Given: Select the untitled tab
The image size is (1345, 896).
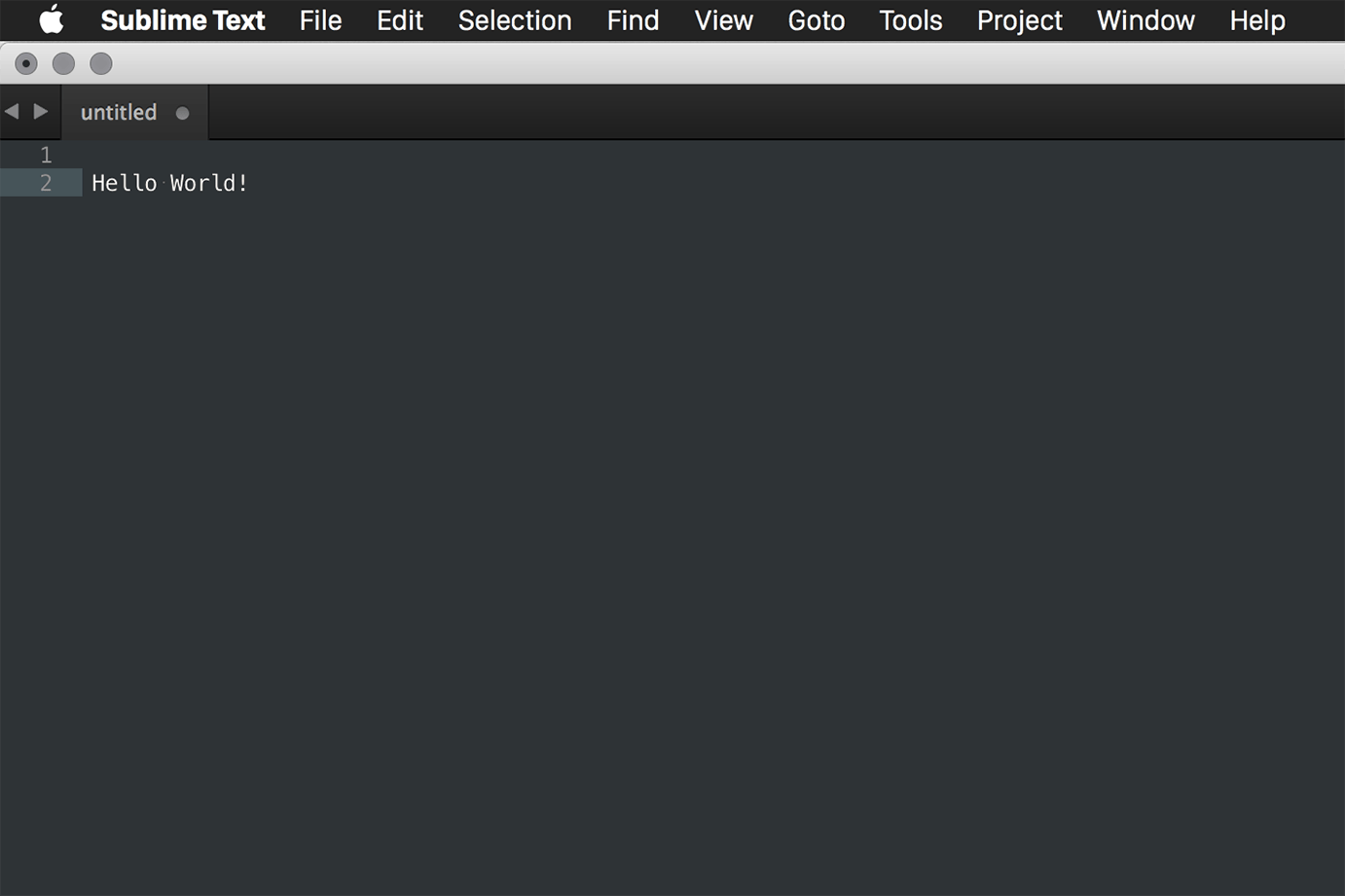Looking at the screenshot, I should pos(134,113).
